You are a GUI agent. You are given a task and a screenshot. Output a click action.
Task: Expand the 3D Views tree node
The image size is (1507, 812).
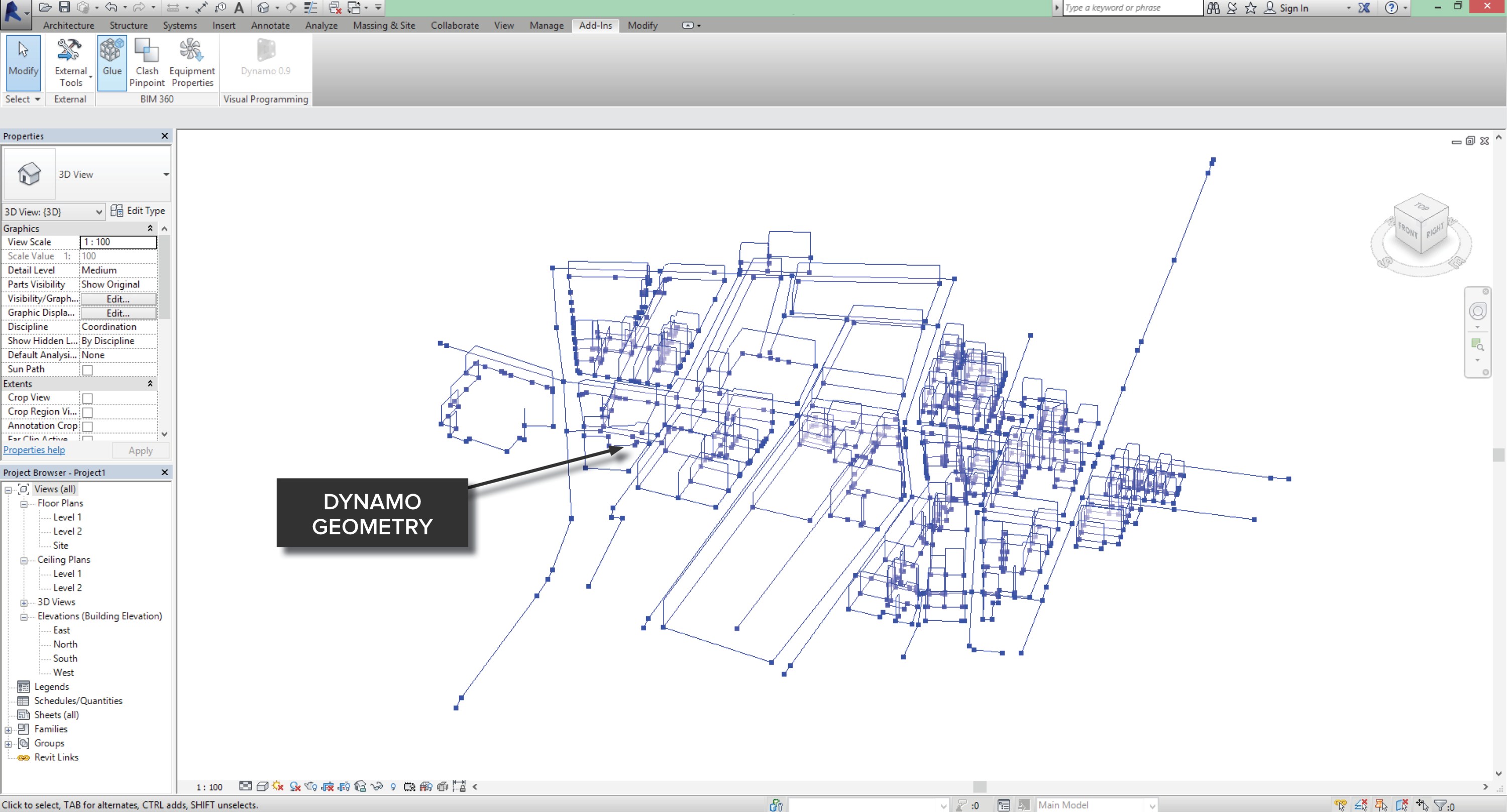coord(24,602)
